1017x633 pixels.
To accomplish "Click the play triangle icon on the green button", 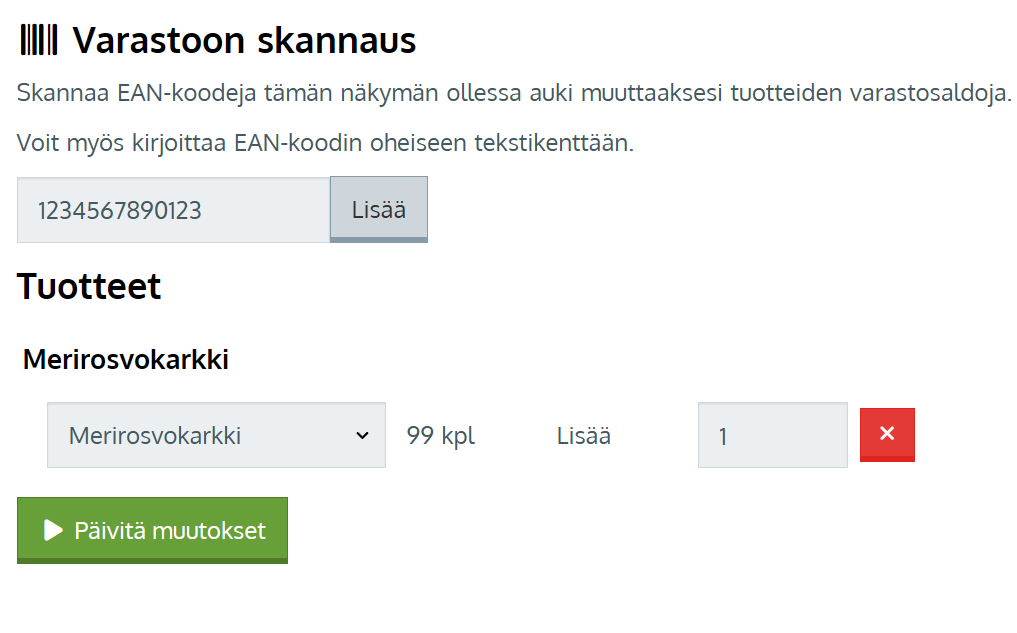I will 54,530.
